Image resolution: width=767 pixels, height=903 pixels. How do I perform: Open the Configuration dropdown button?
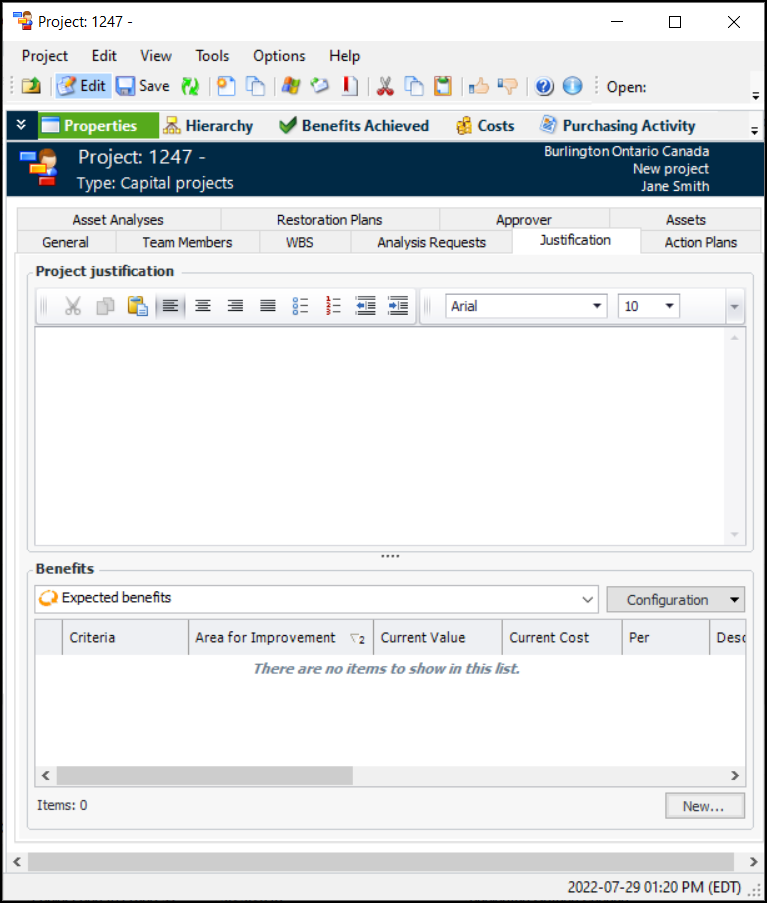point(675,600)
